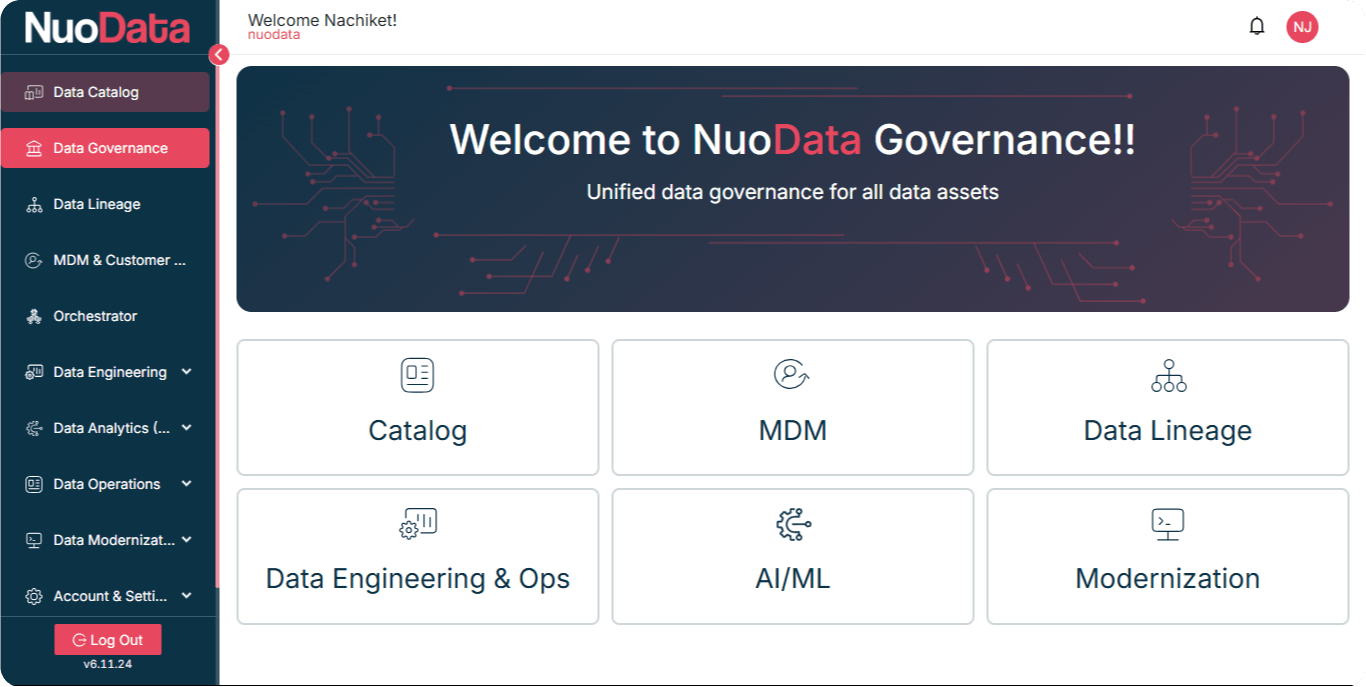Click the Log Out button
The height and width of the screenshot is (687, 1366).
(x=108, y=640)
